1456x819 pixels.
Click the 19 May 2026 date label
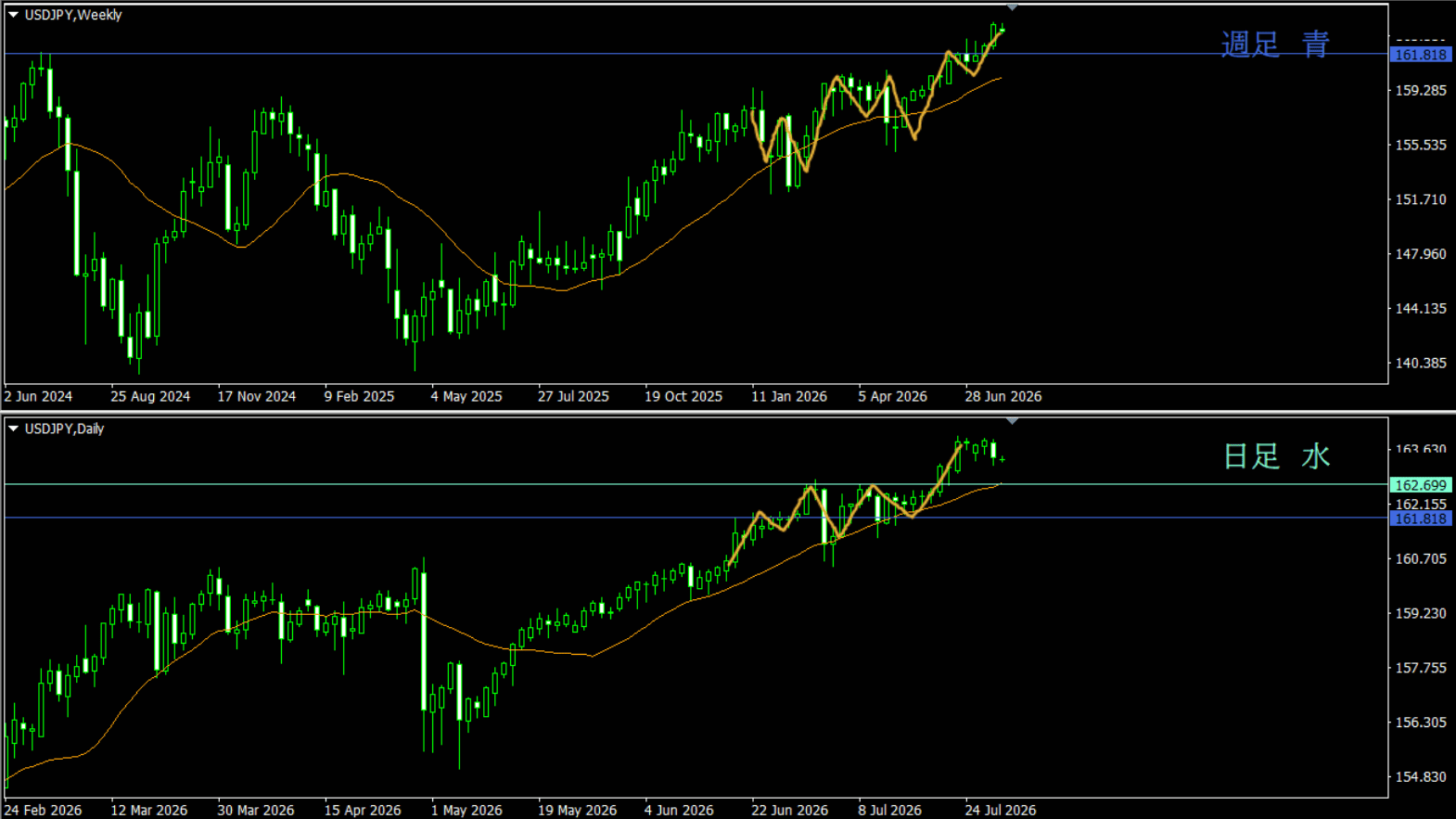pos(577,810)
